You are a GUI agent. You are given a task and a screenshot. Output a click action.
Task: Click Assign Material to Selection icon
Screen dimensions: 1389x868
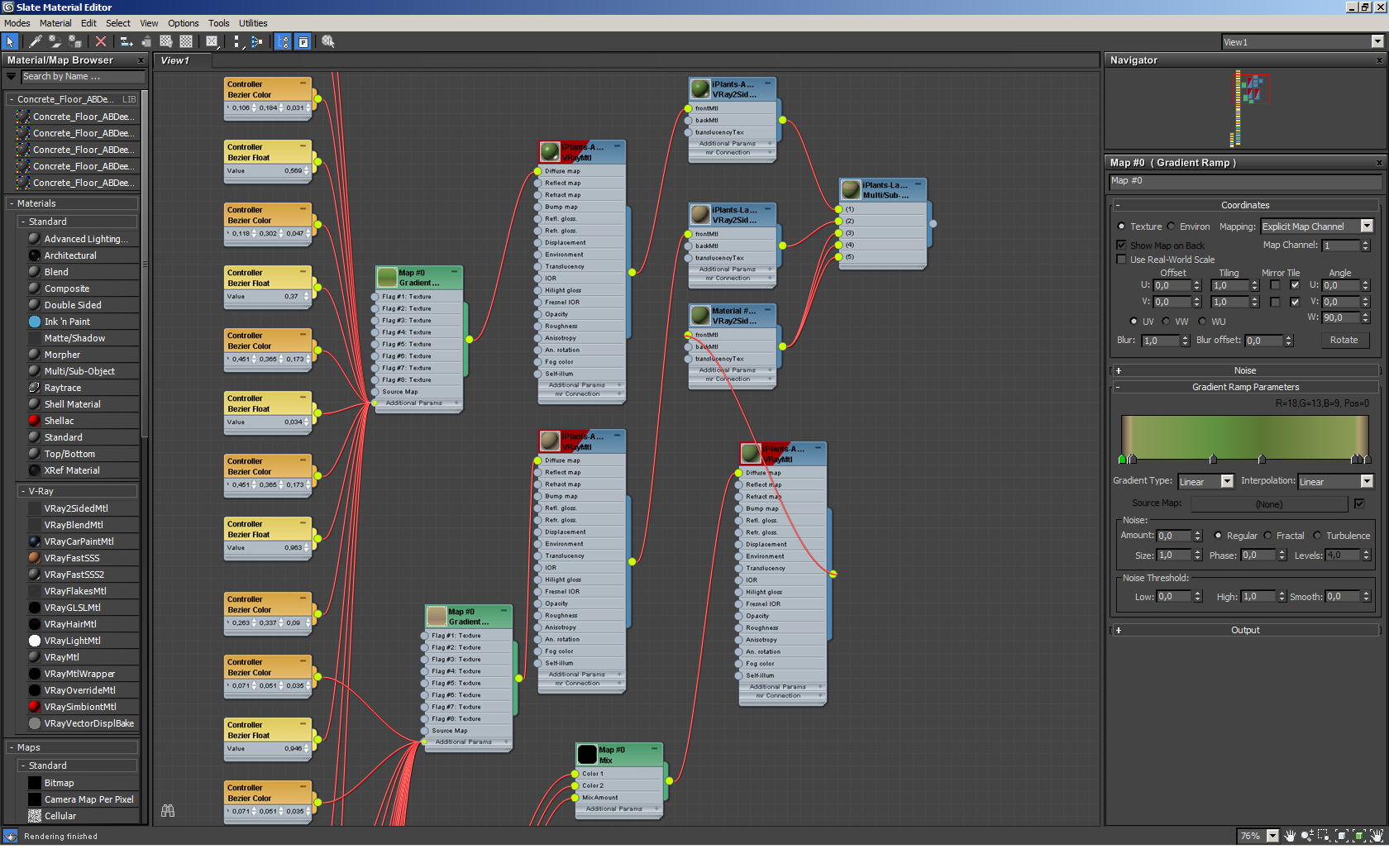coord(75,41)
